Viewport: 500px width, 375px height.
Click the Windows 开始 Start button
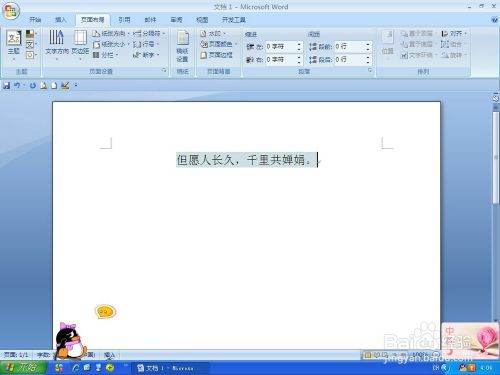pyautogui.click(x=23, y=368)
